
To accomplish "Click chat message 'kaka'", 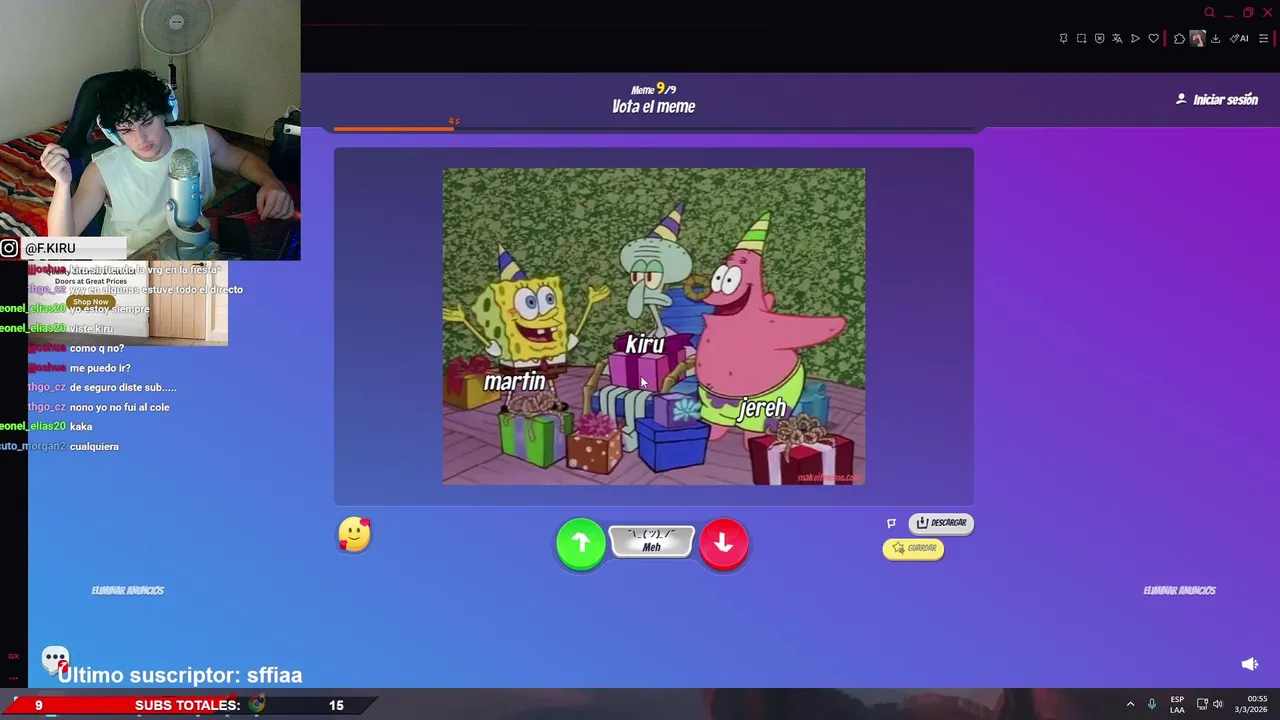I will (x=81, y=427).
